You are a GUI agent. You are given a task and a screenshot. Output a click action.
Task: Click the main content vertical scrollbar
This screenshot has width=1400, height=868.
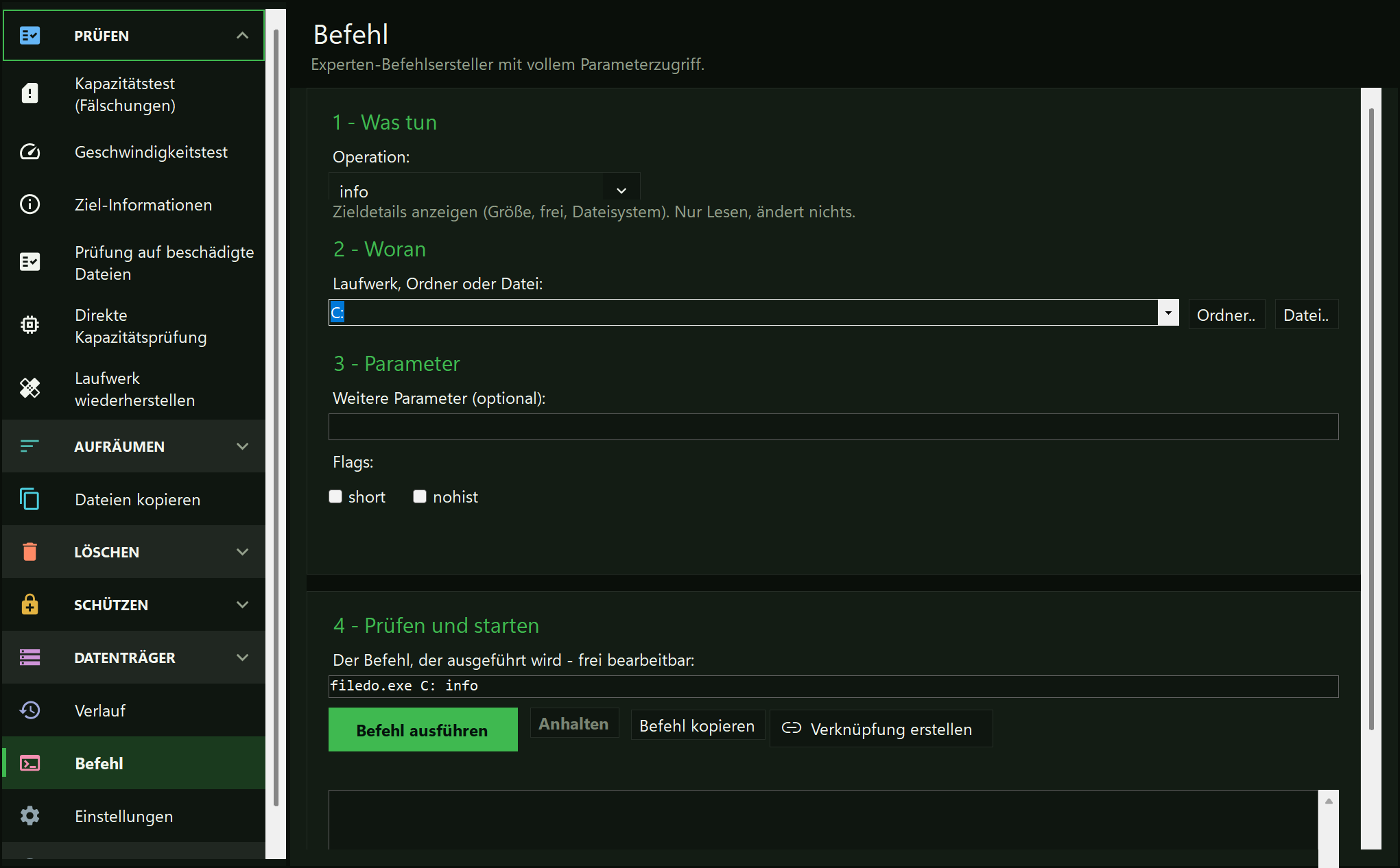tap(1371, 418)
